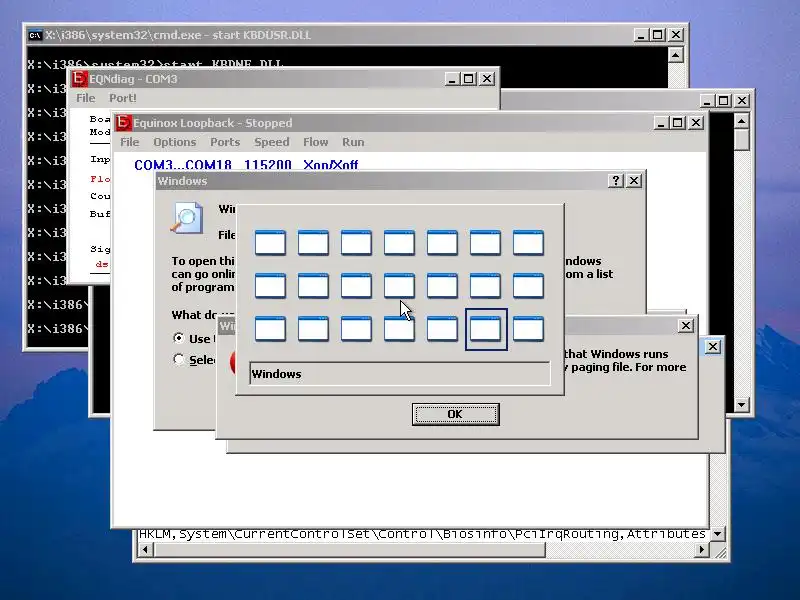800x600 pixels.
Task: Click the question mark help button in Windows dialog
Action: click(x=615, y=181)
